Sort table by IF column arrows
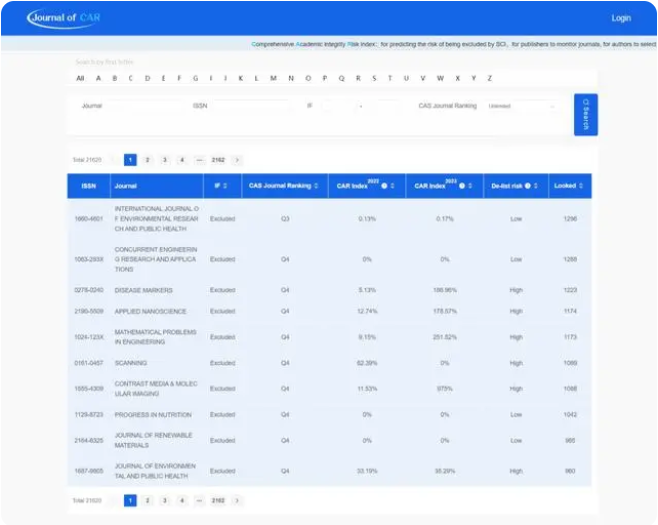The height and width of the screenshot is (525, 658). (x=225, y=186)
